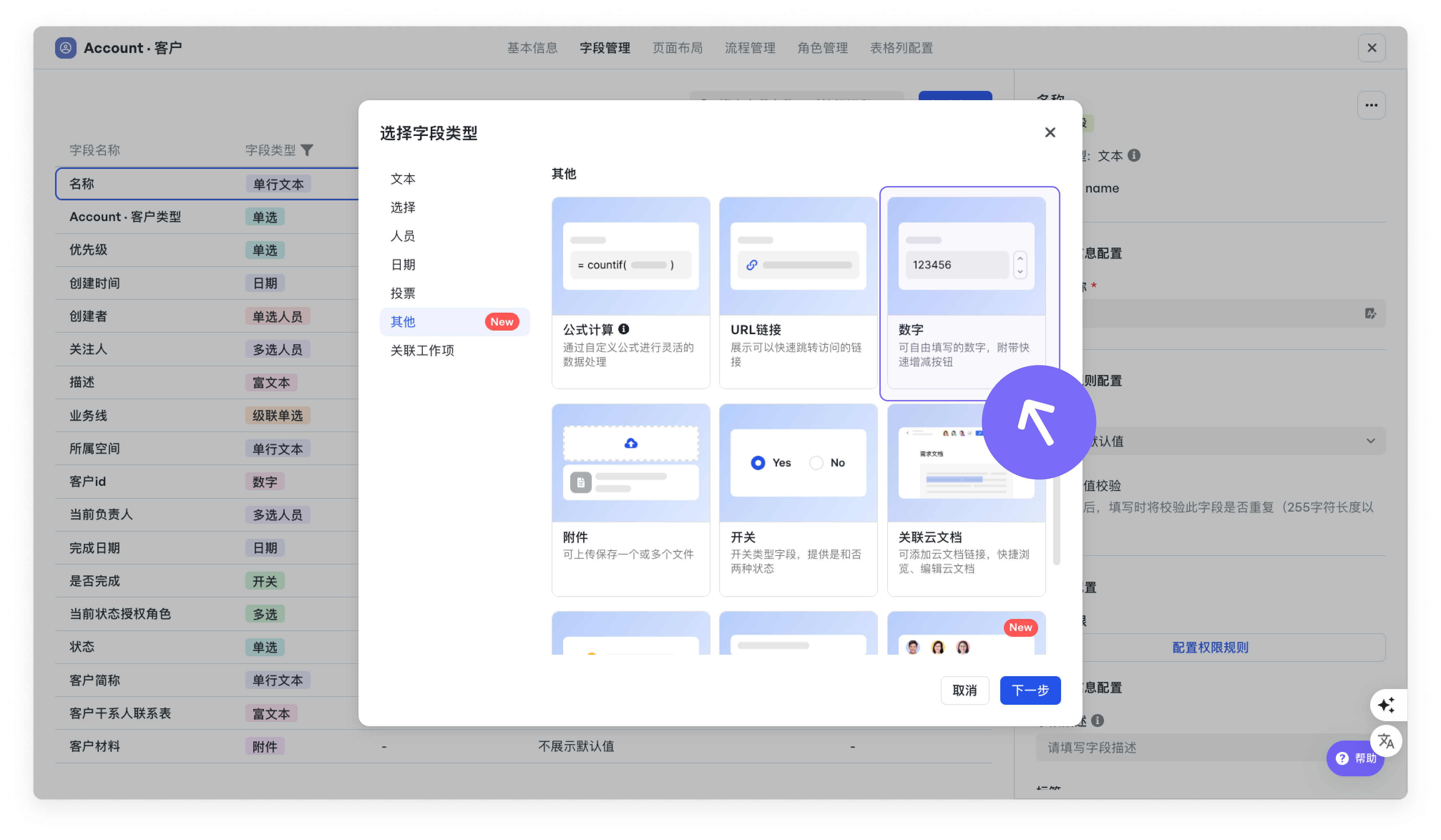Select the 描述 field row
1441x840 pixels.
point(207,382)
